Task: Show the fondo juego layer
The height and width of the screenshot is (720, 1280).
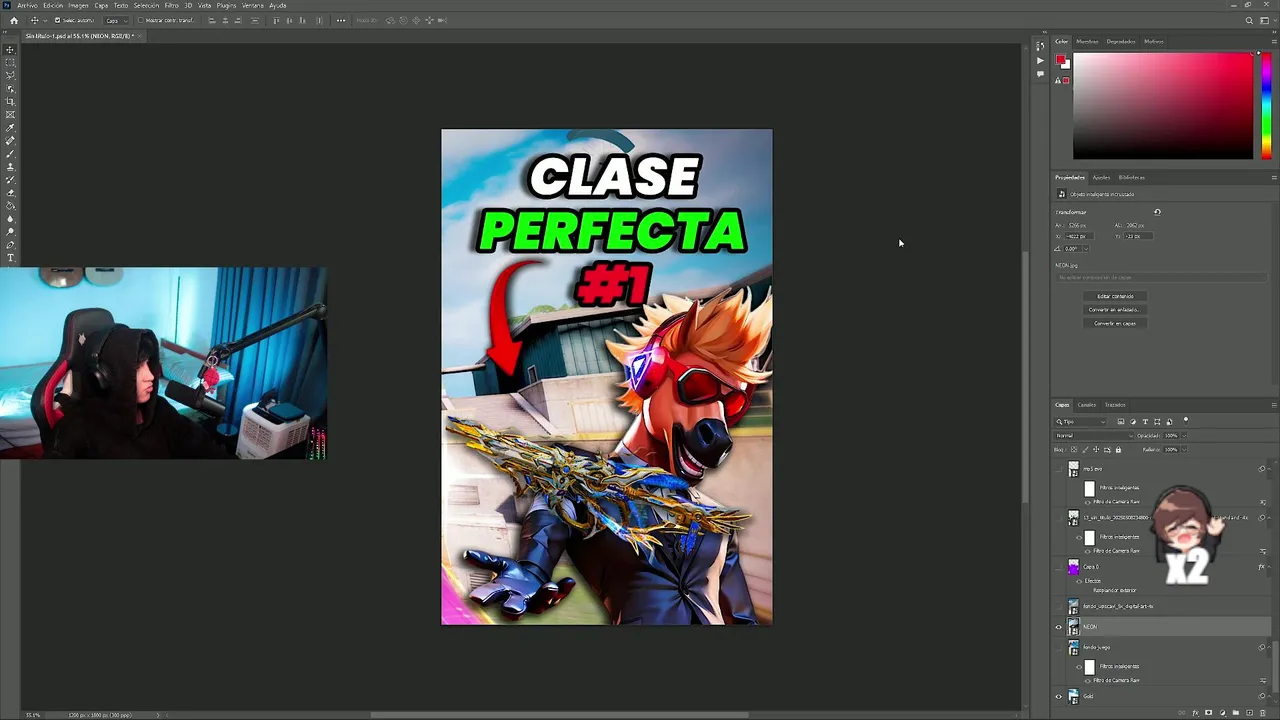Action: (x=1058, y=647)
